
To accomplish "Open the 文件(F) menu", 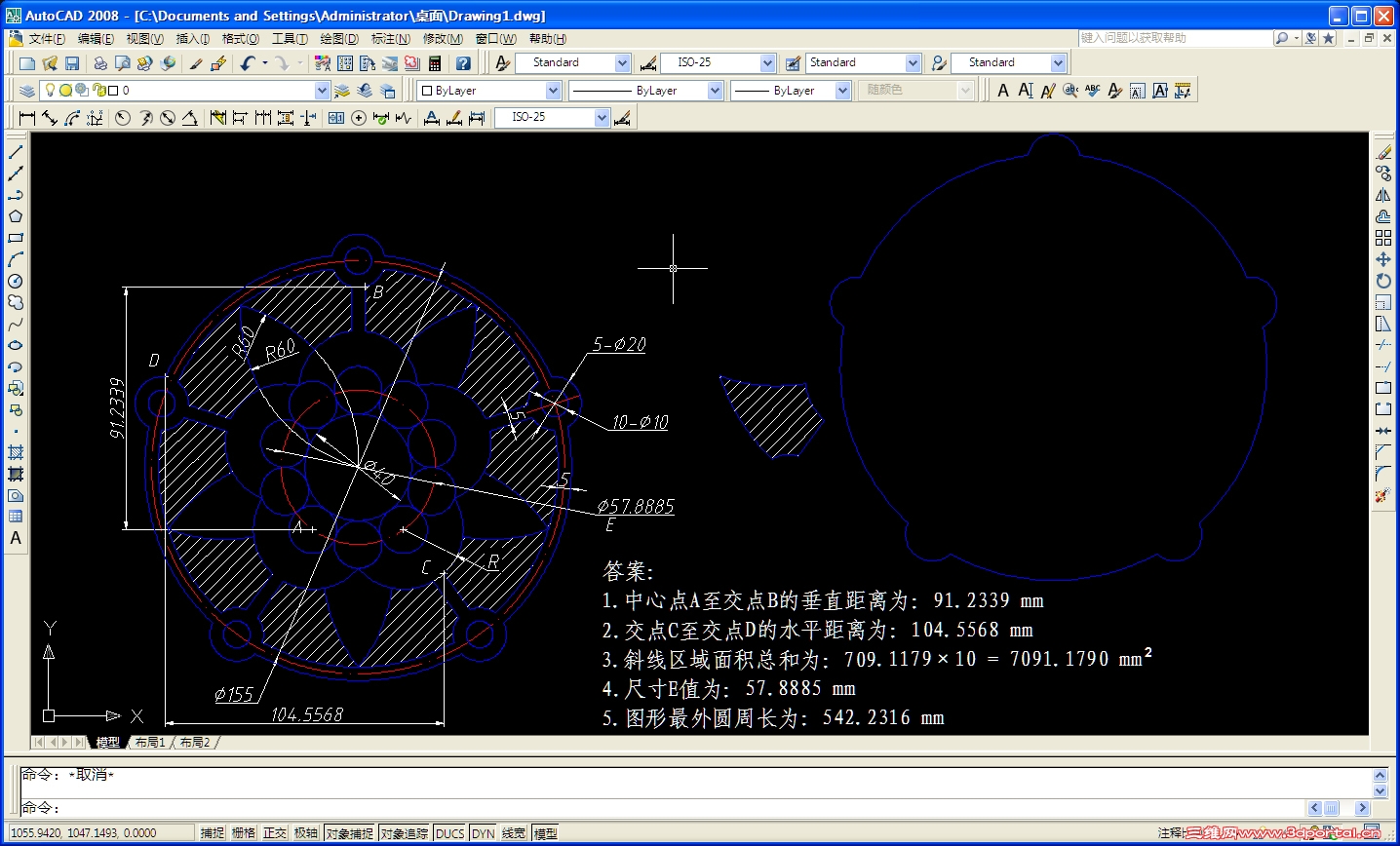I will pyautogui.click(x=47, y=39).
